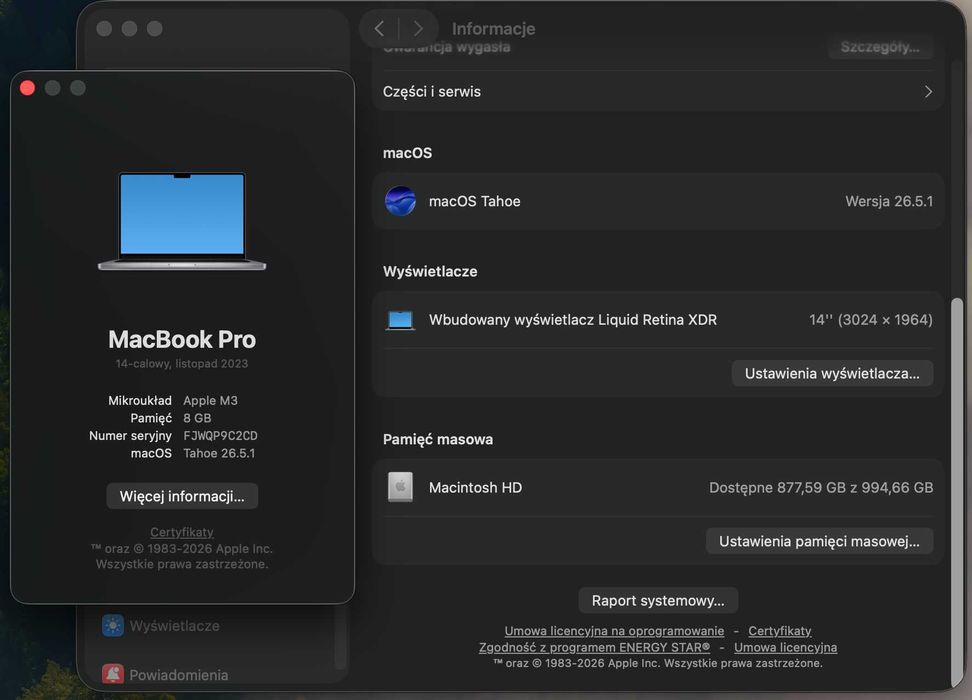Click the Tahoe 26.5.1 value in About window
Screen dimensions: 972x700
pos(219,453)
